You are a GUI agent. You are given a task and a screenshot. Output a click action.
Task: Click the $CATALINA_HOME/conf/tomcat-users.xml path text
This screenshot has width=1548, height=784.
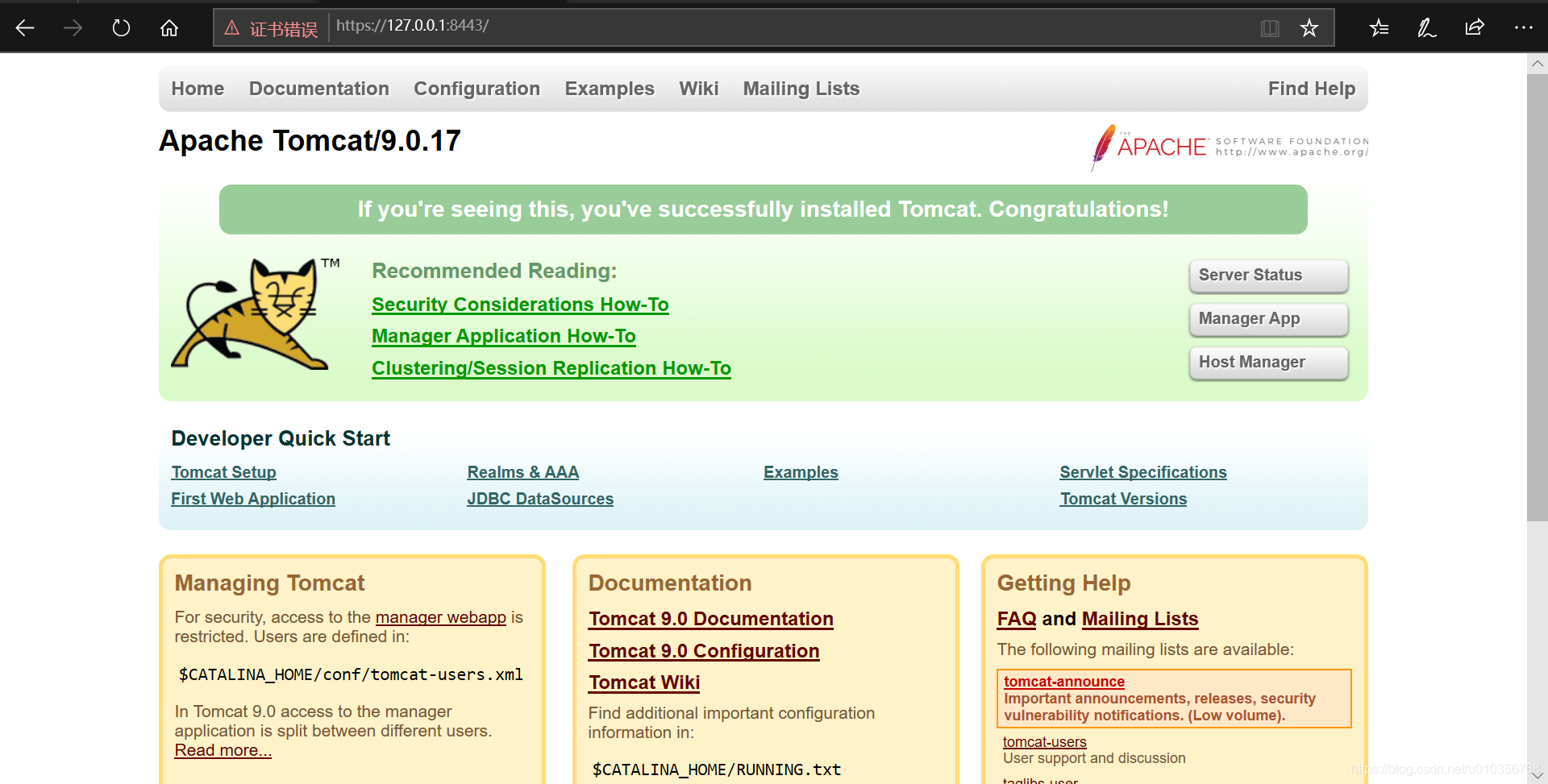pyautogui.click(x=351, y=675)
